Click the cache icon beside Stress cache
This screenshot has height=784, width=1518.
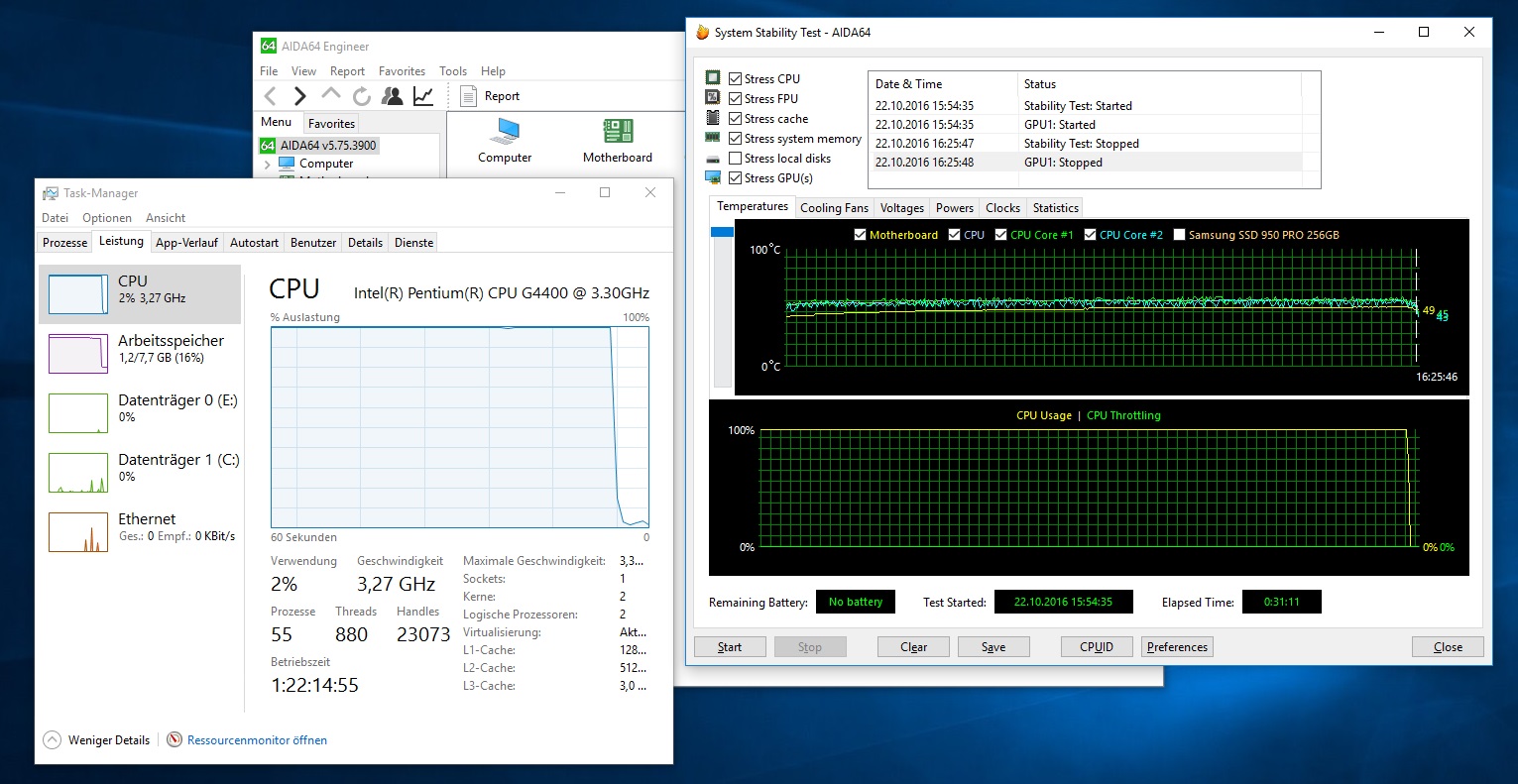click(713, 118)
